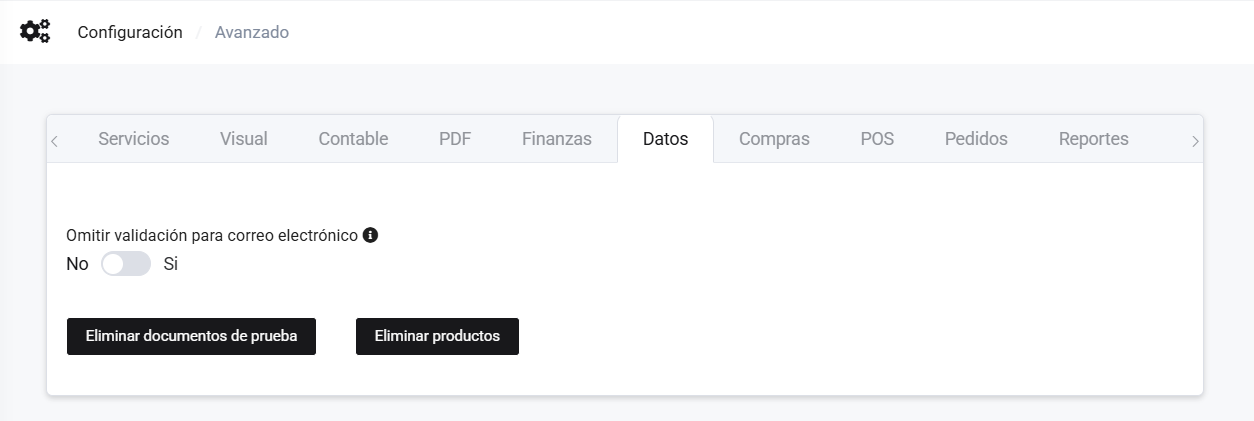Go to the PDF tab
Image resolution: width=1254 pixels, height=421 pixels.
[455, 139]
